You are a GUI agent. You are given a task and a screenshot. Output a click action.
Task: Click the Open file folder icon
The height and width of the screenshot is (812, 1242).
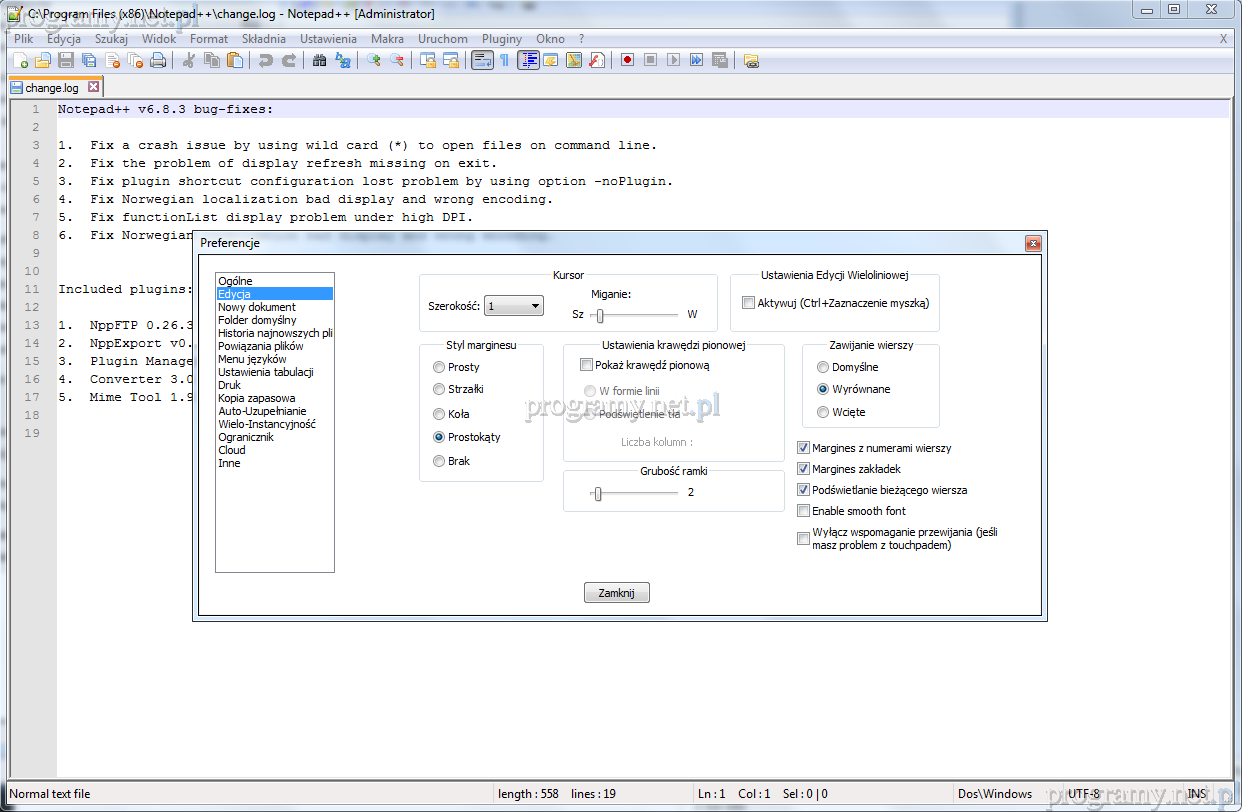(x=43, y=61)
